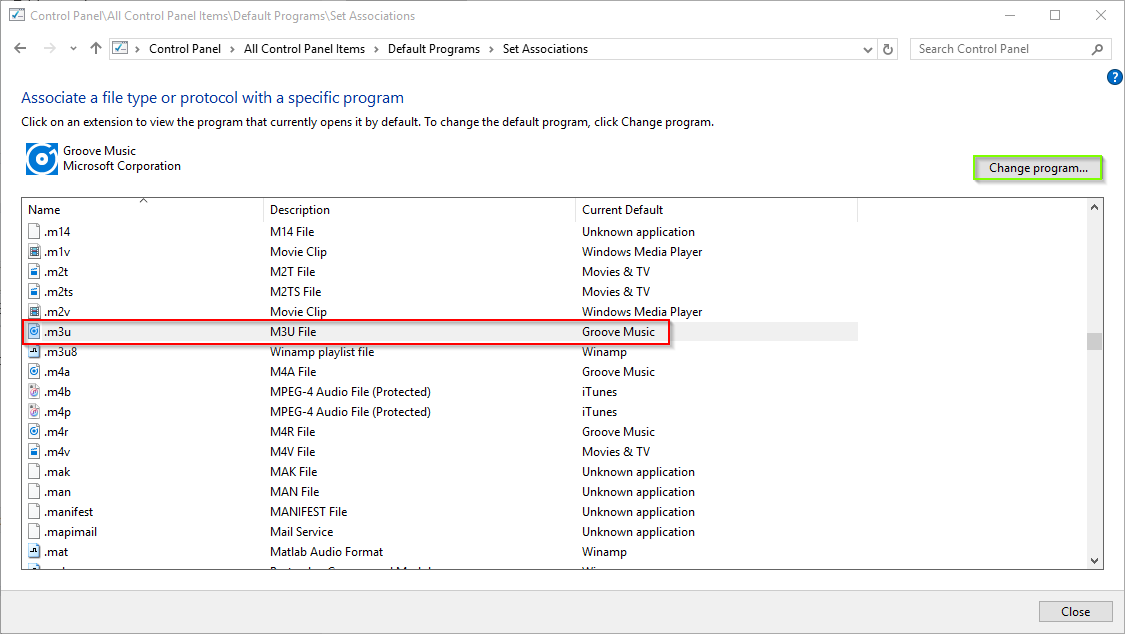Select the .m1v movie clip icon

coord(34,252)
